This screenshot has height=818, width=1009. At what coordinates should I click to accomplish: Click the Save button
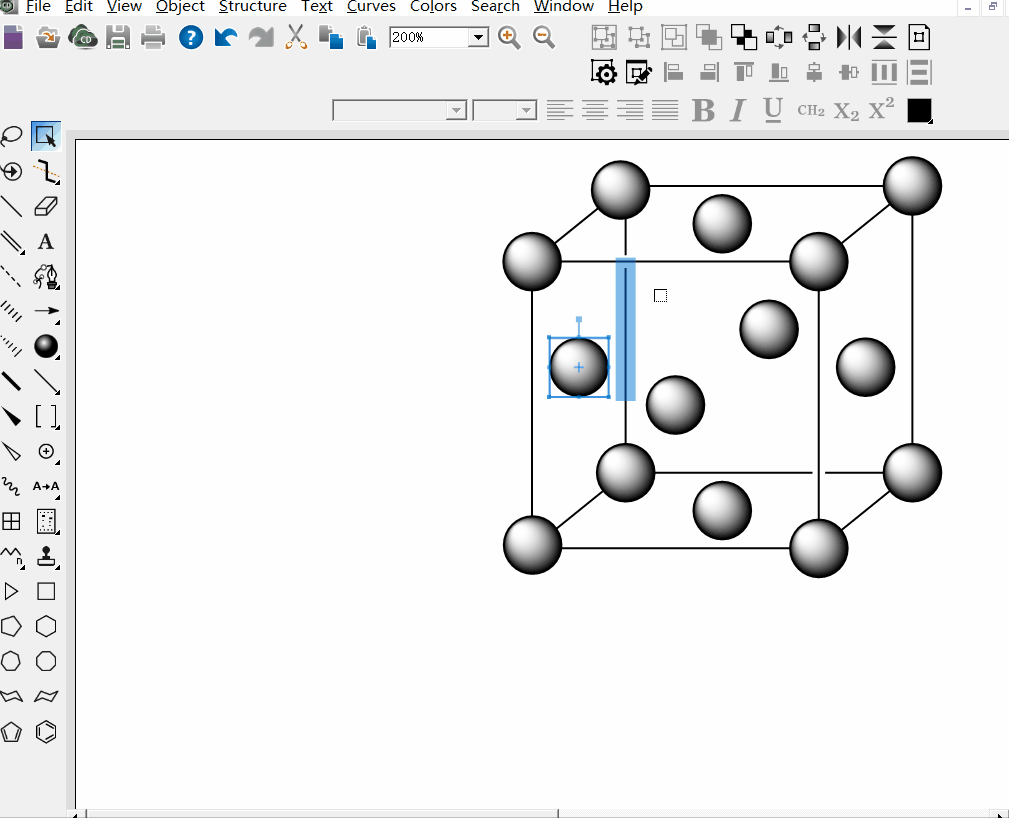119,37
